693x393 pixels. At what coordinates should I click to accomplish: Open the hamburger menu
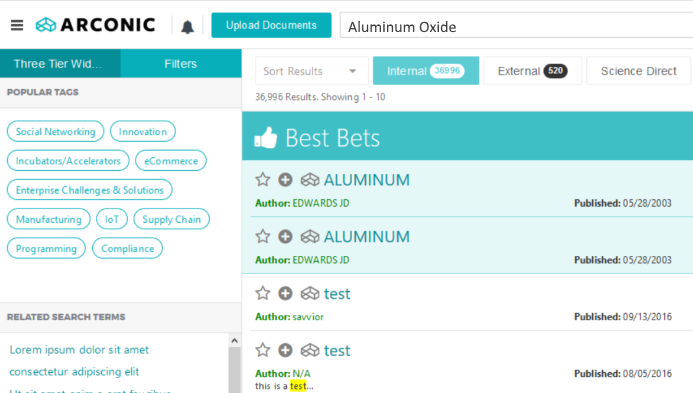coord(17,25)
